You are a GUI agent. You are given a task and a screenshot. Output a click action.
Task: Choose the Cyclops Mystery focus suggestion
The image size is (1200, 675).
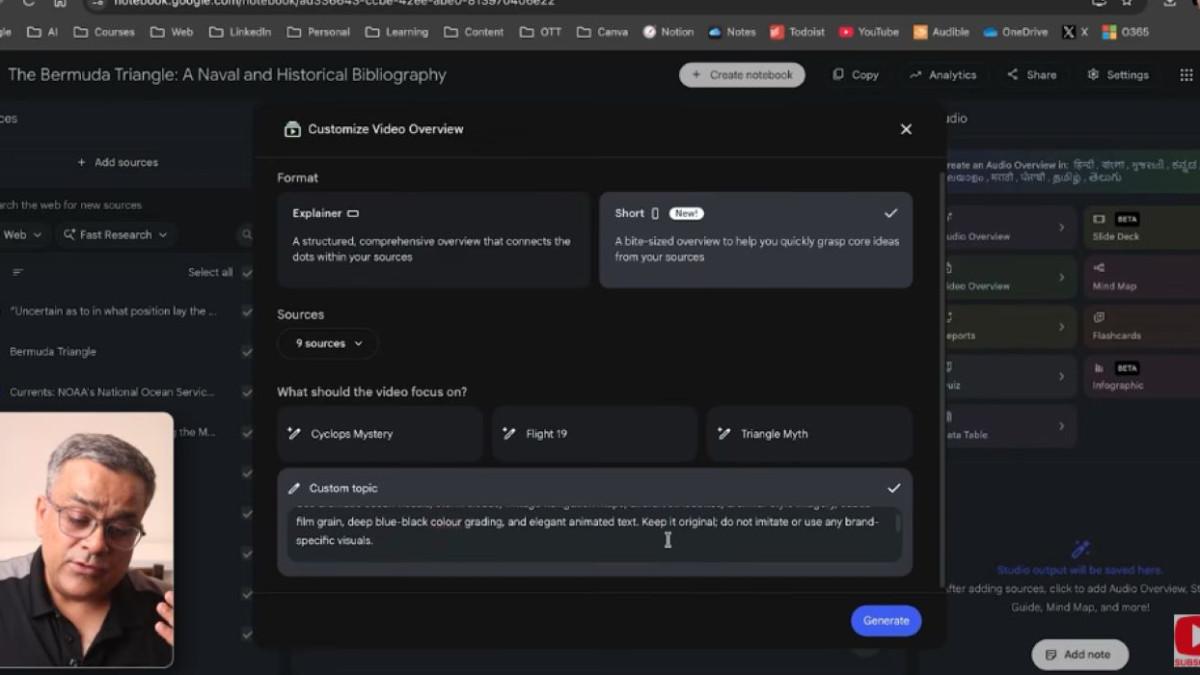click(380, 434)
